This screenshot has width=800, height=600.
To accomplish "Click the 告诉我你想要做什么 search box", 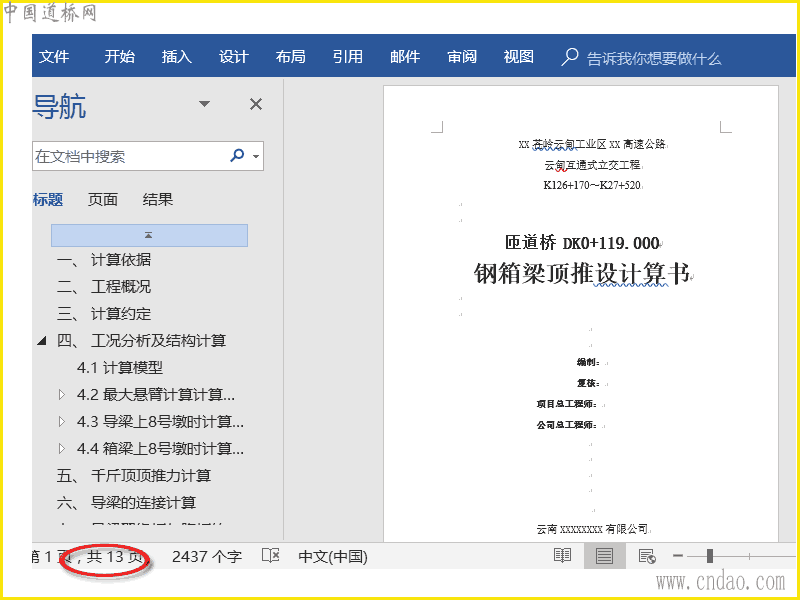I will click(x=654, y=59).
